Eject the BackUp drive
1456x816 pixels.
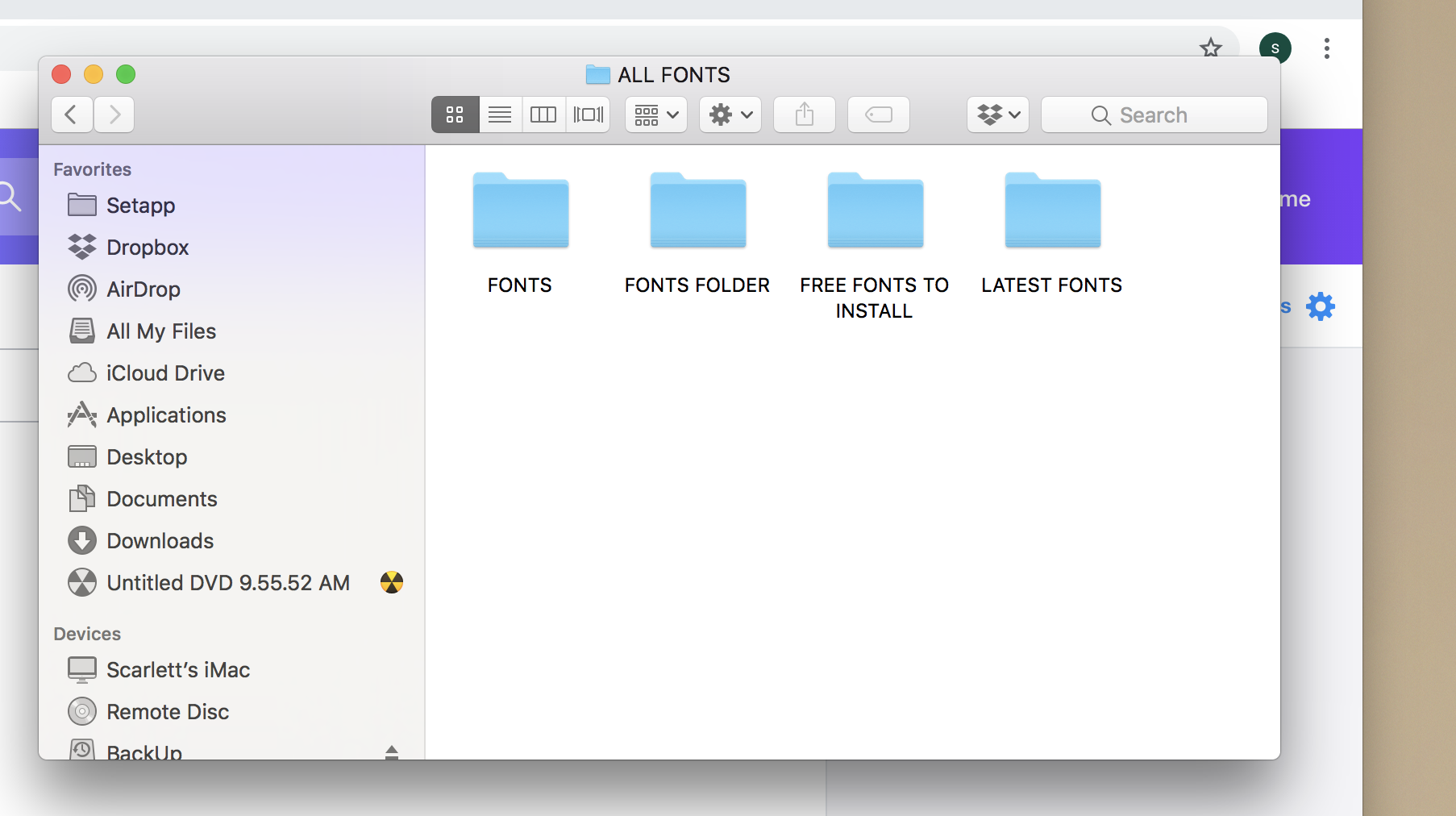point(392,751)
